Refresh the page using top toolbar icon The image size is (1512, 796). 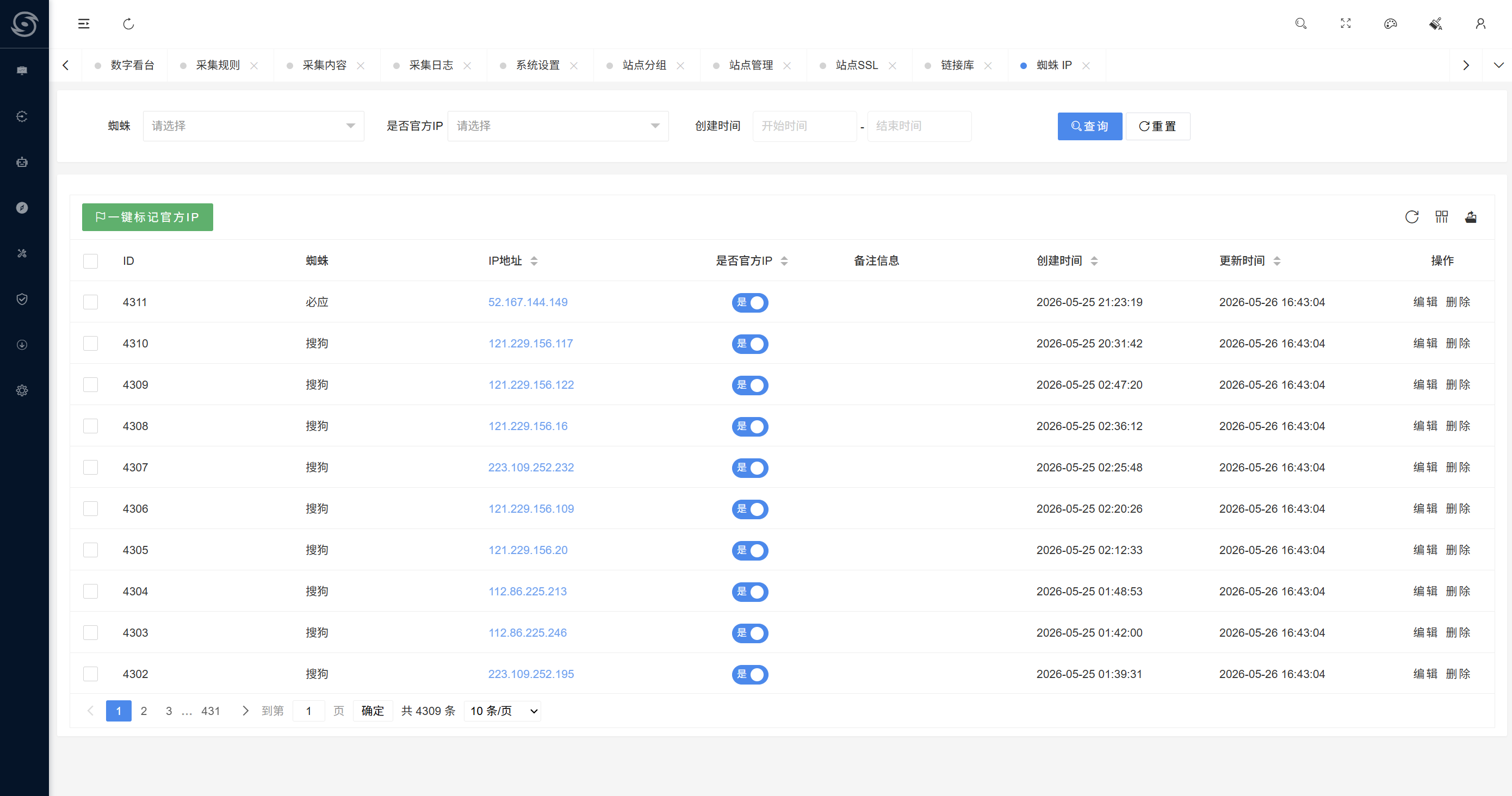pyautogui.click(x=128, y=23)
